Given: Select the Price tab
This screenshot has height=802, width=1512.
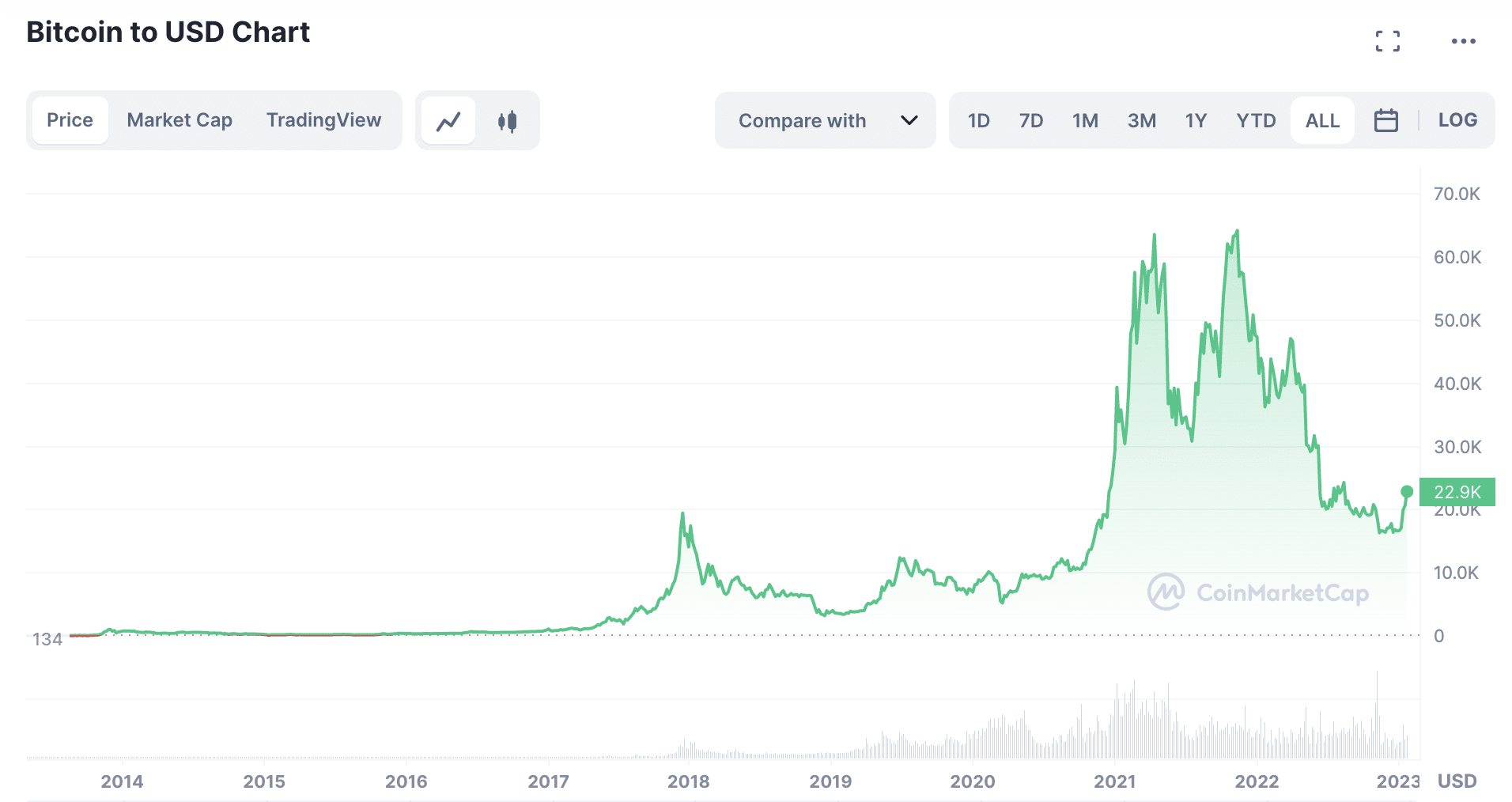Looking at the screenshot, I should coord(70,120).
